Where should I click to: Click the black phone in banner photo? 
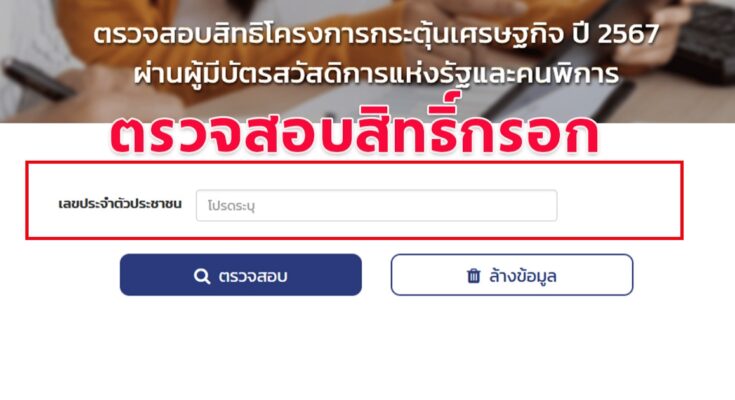[38, 80]
